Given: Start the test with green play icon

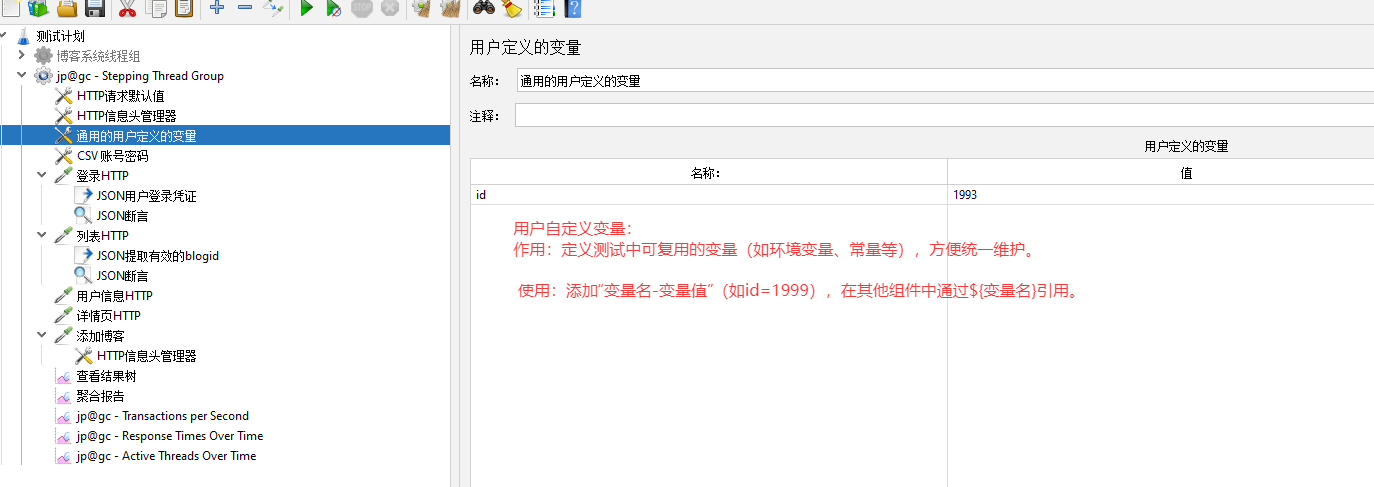Looking at the screenshot, I should (x=307, y=9).
